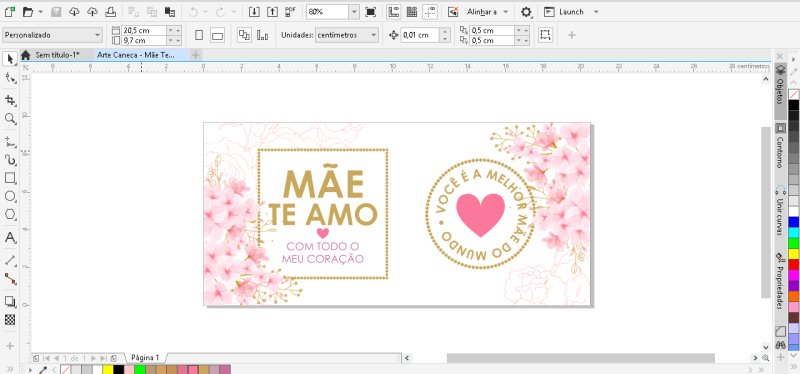The height and width of the screenshot is (374, 800).
Task: Click the Eyedropper icon beside document palette
Action: (x=44, y=369)
